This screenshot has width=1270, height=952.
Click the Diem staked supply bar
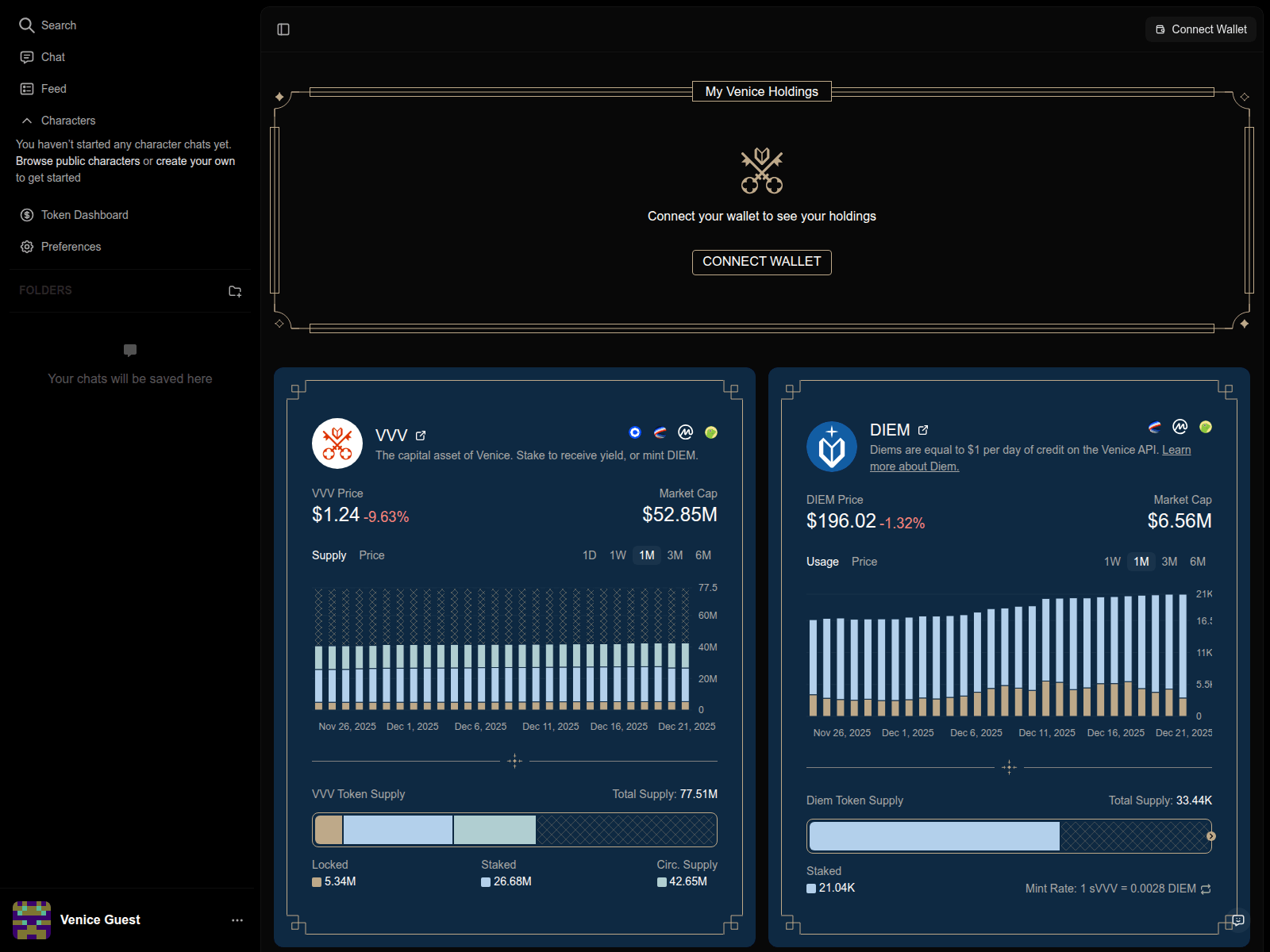(934, 836)
